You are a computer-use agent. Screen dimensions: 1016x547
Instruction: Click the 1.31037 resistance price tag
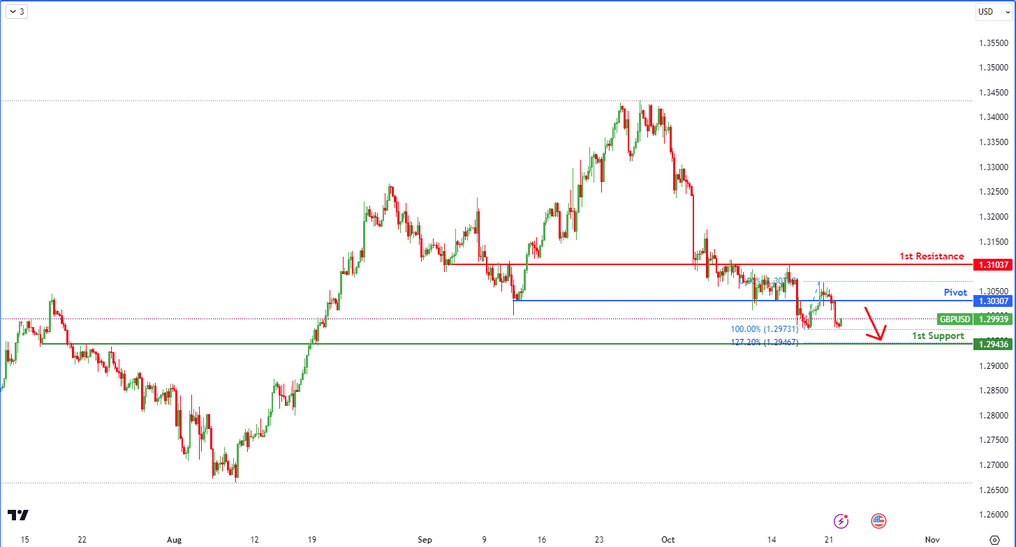pos(993,265)
